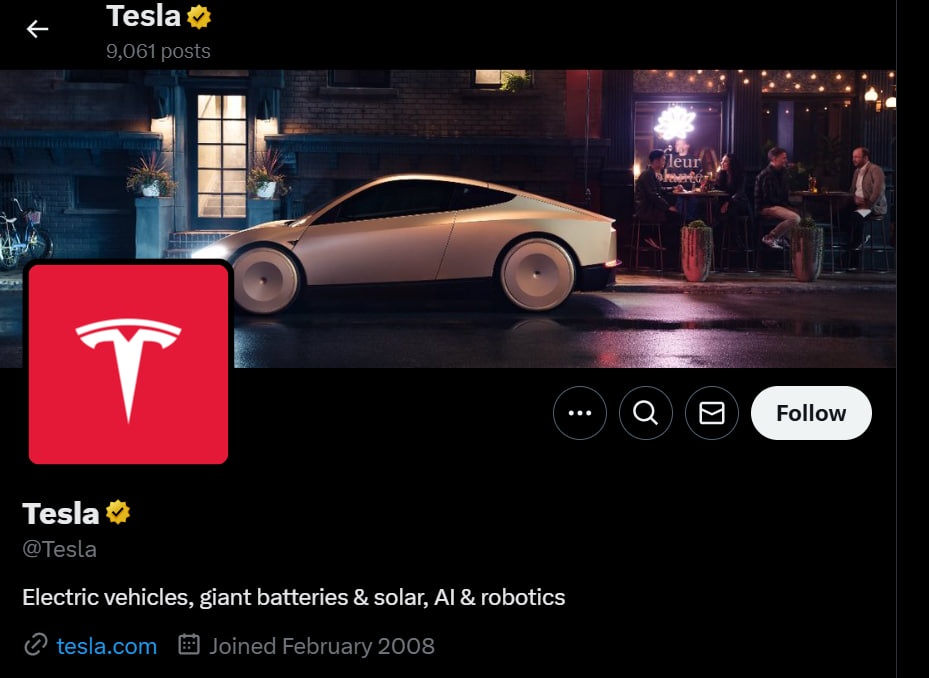Click the gold verified badge in header

point(199,17)
